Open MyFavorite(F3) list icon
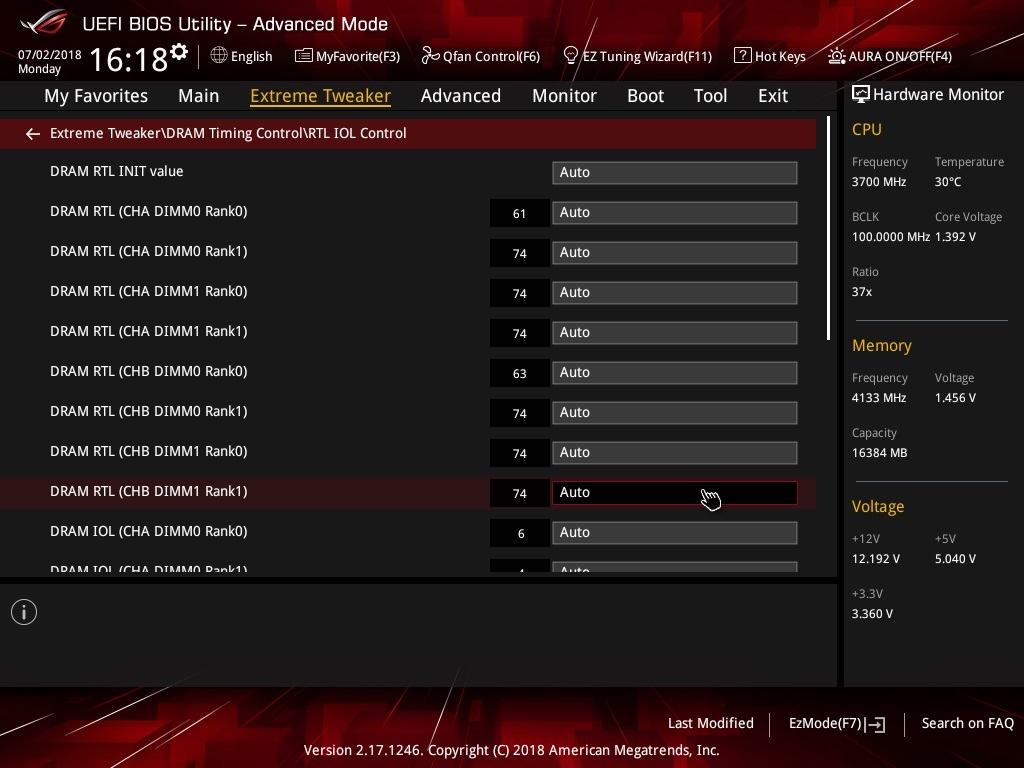 coord(303,56)
